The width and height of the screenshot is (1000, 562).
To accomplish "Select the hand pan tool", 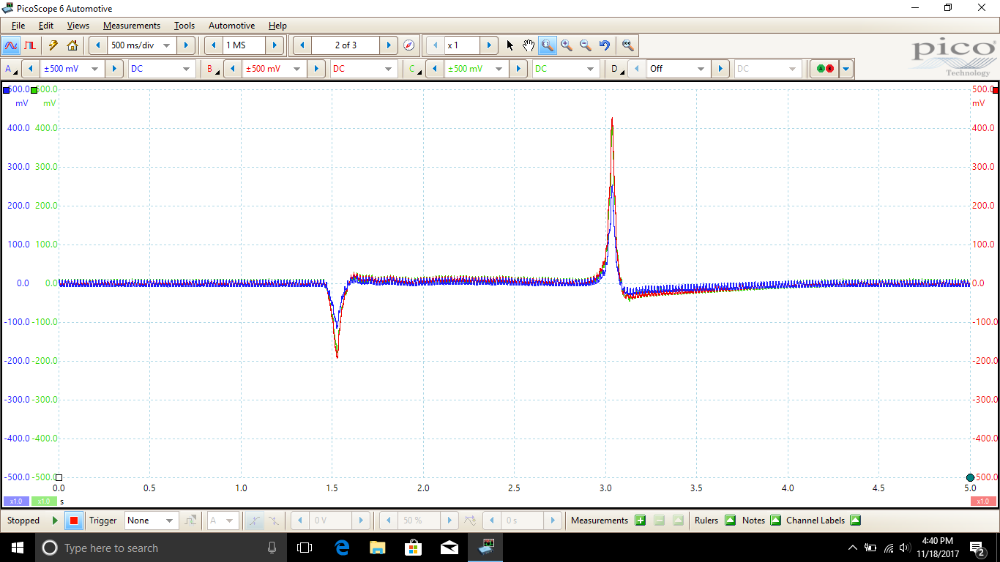I will click(x=527, y=45).
